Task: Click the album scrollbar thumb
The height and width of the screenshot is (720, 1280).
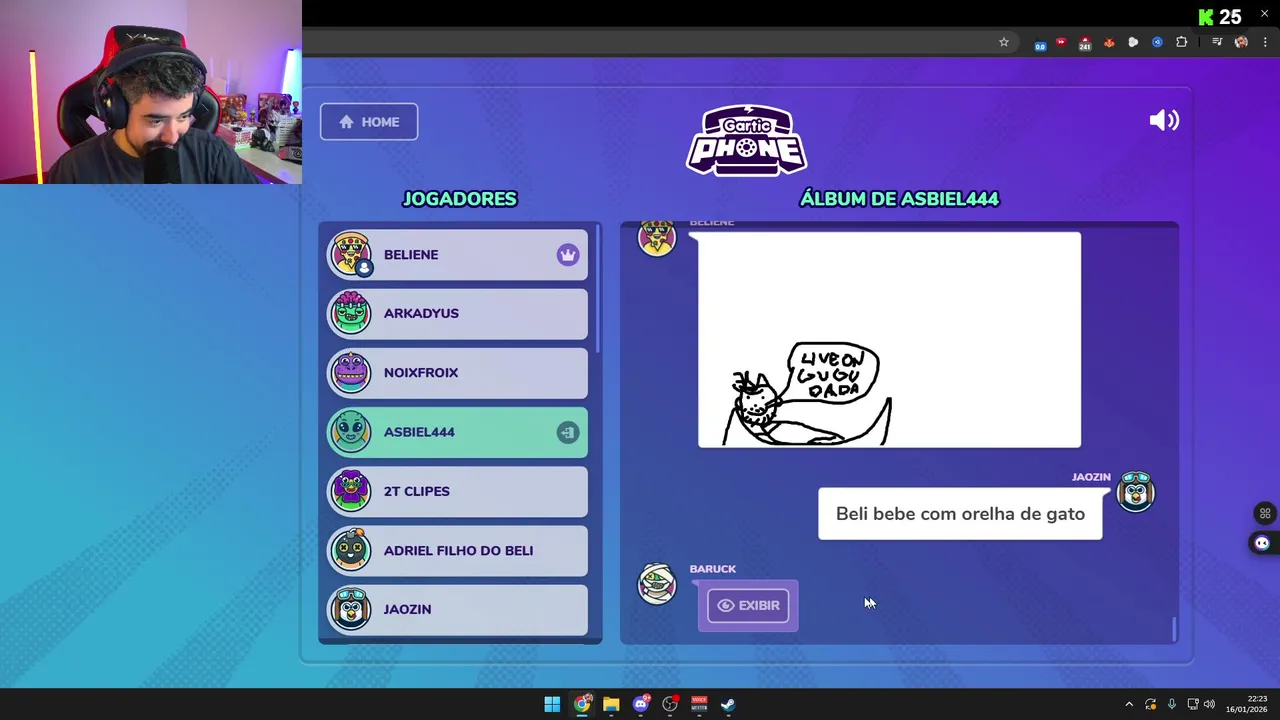Action: click(1174, 629)
